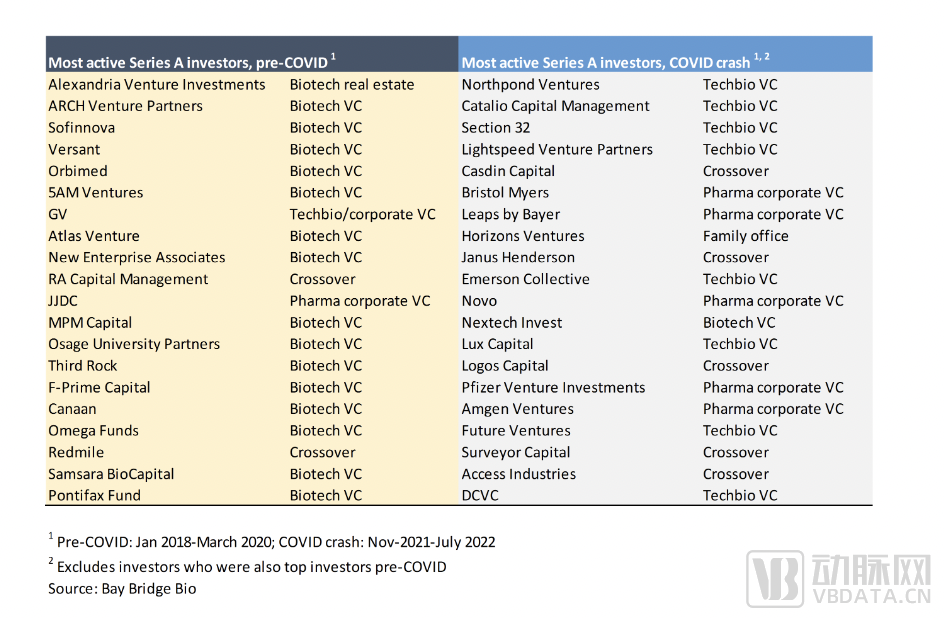This screenshot has width=944, height=618.
Task: Click Family office label for Horizons Ventures
Action: pyautogui.click(x=745, y=236)
